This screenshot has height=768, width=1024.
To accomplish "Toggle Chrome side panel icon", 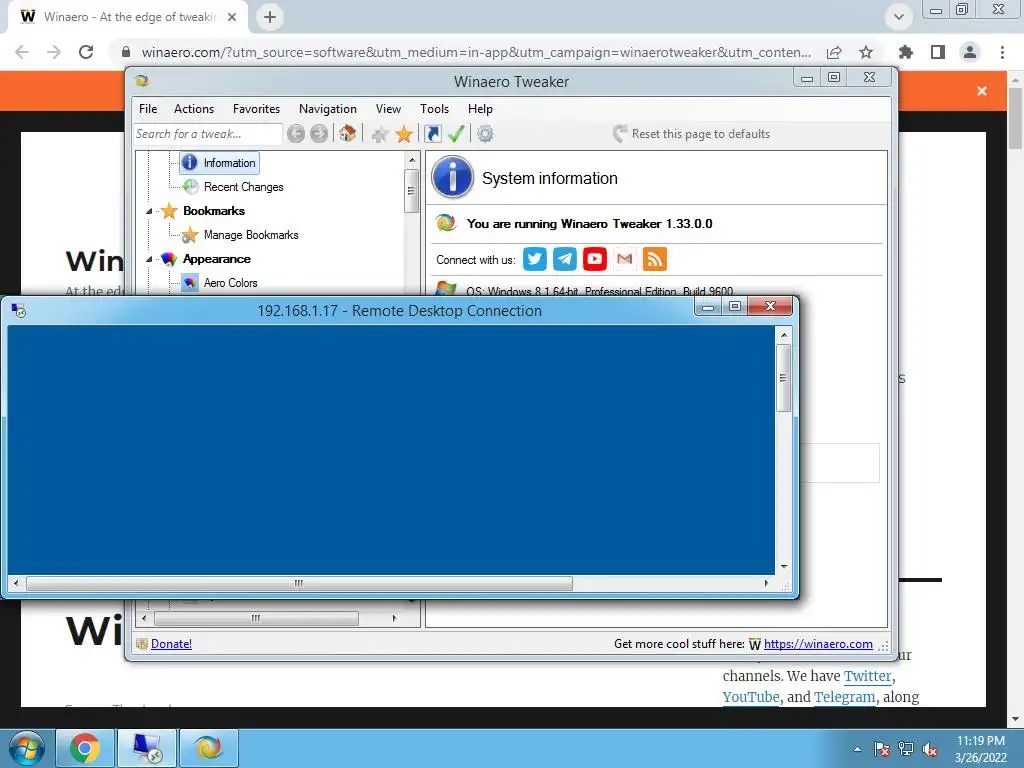I will coord(938,52).
